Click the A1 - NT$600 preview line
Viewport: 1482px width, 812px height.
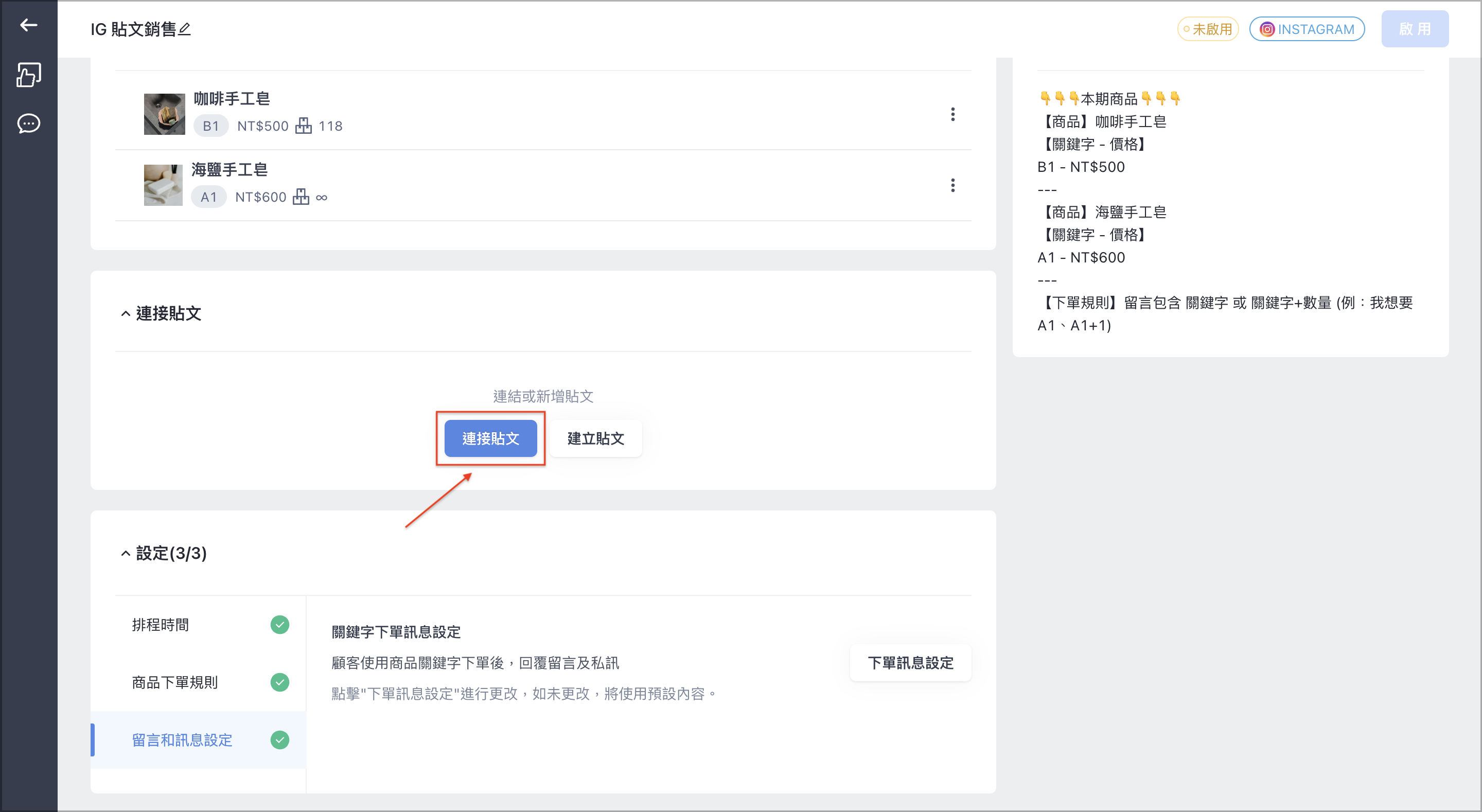[1081, 257]
